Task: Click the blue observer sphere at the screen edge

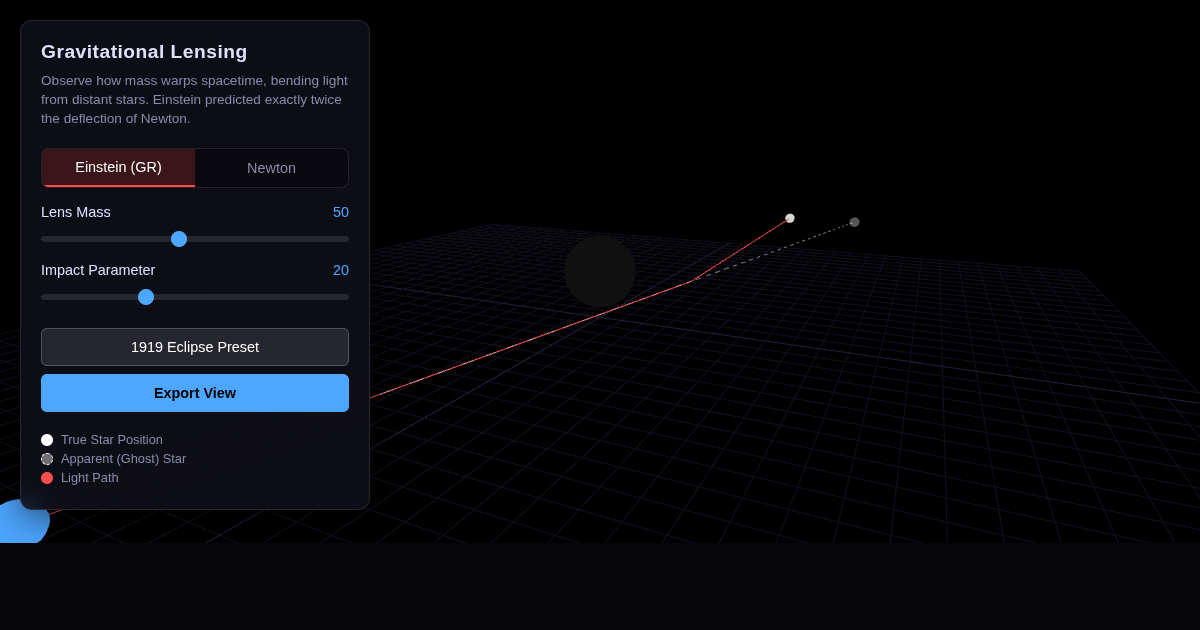Action: point(22,522)
